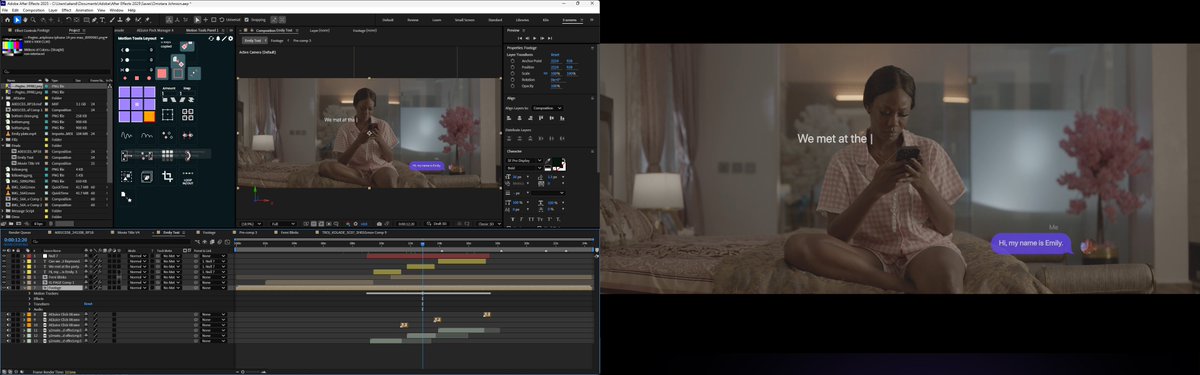Open the Effect Controls panel tab
This screenshot has height=375, width=1200.
pos(32,30)
